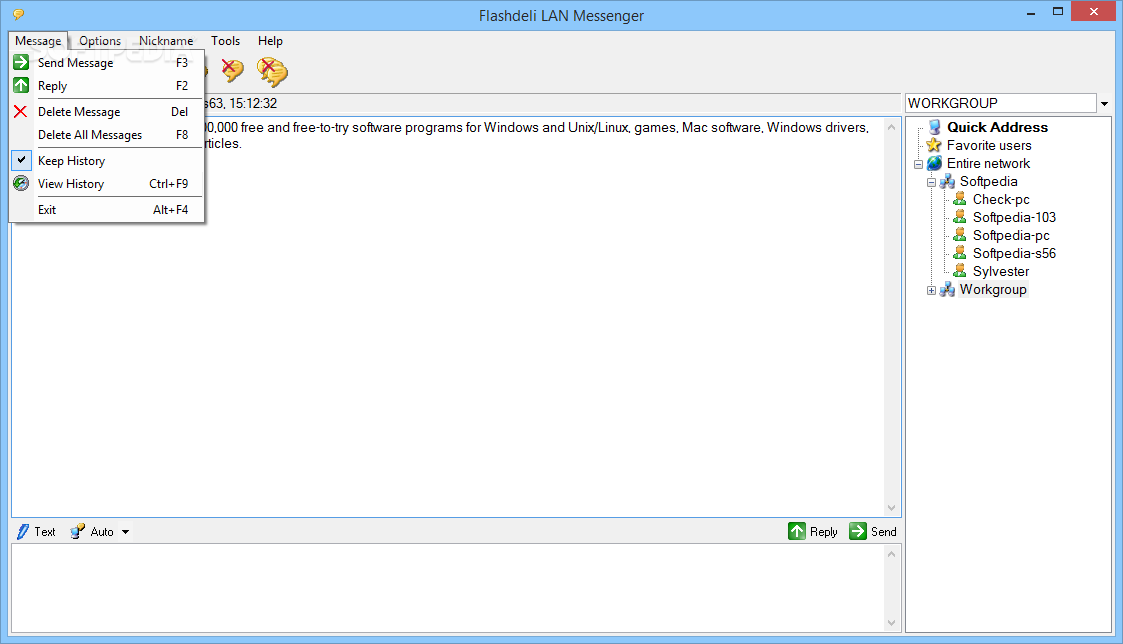This screenshot has width=1123, height=644.
Task: Collapse the Softpedia tree node
Action: point(931,182)
